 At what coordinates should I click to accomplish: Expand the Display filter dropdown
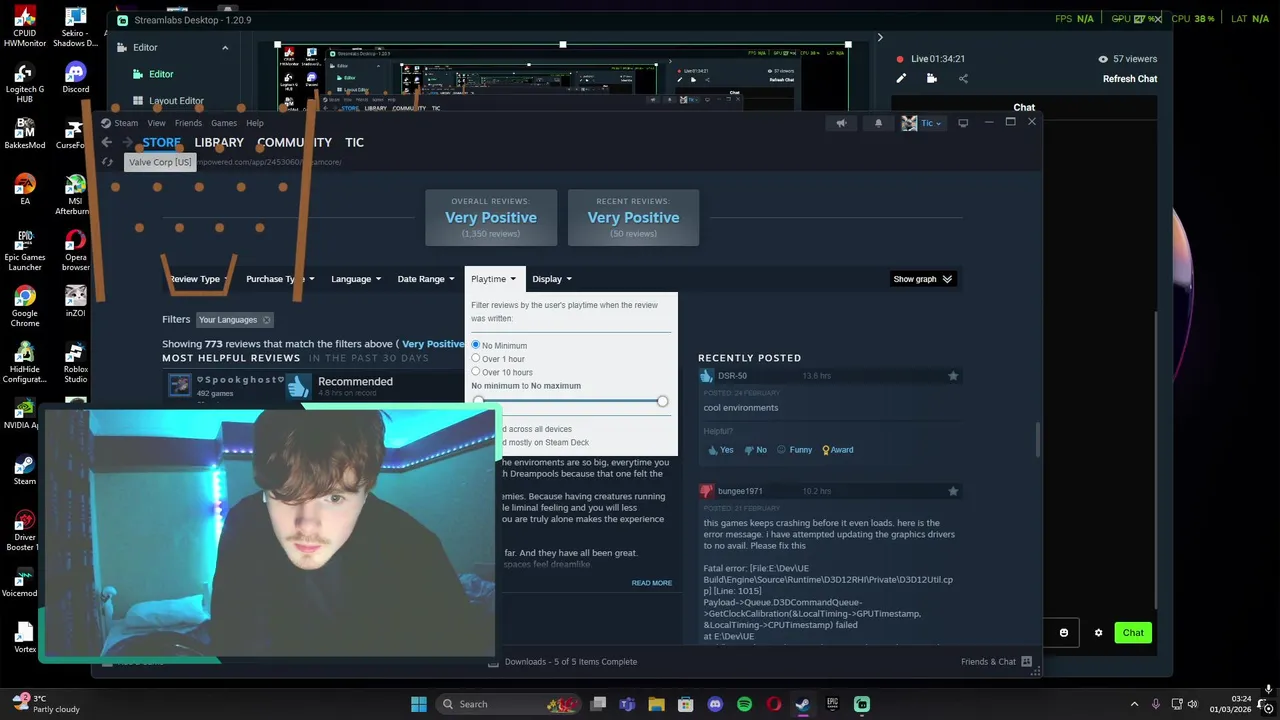tap(552, 279)
